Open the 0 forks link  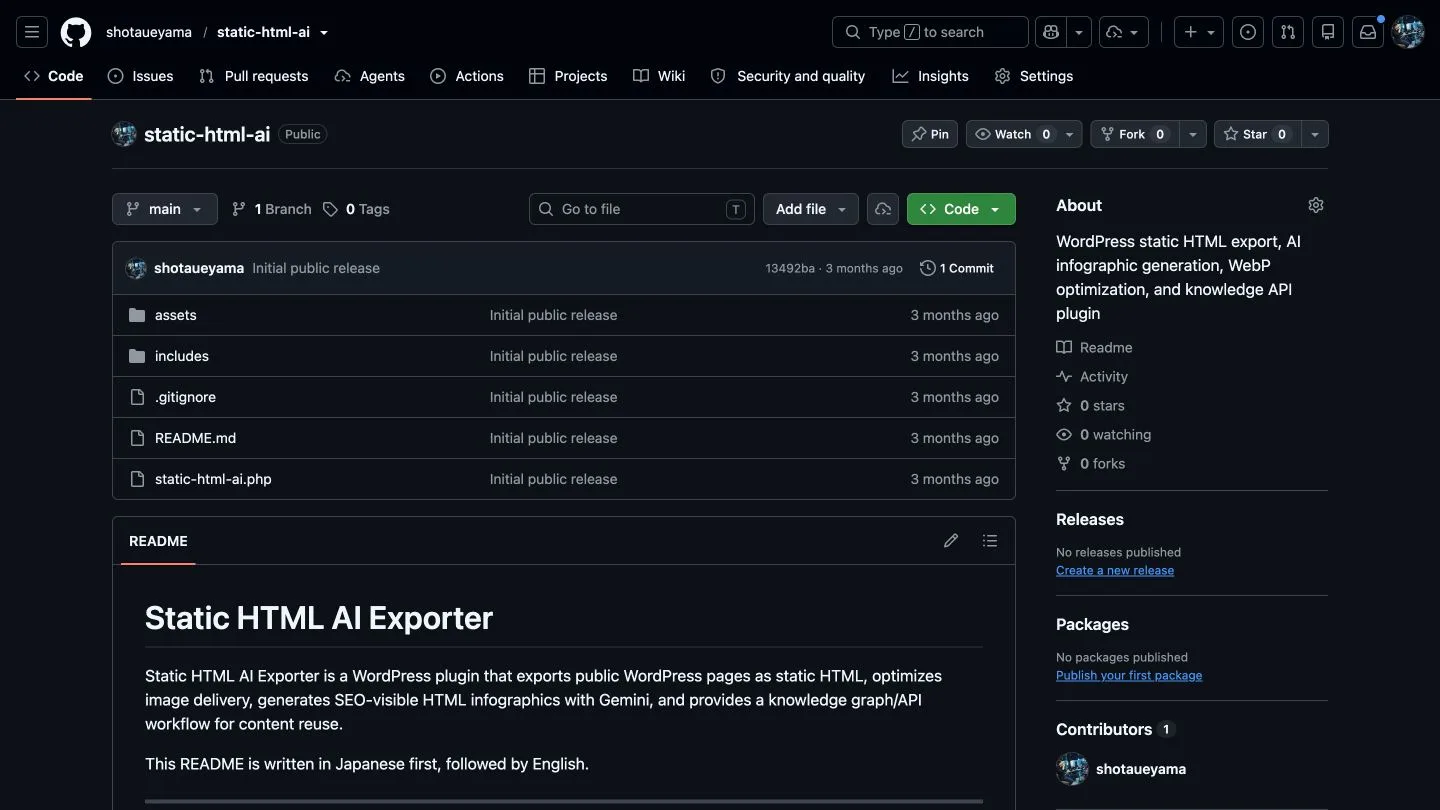pos(1091,463)
